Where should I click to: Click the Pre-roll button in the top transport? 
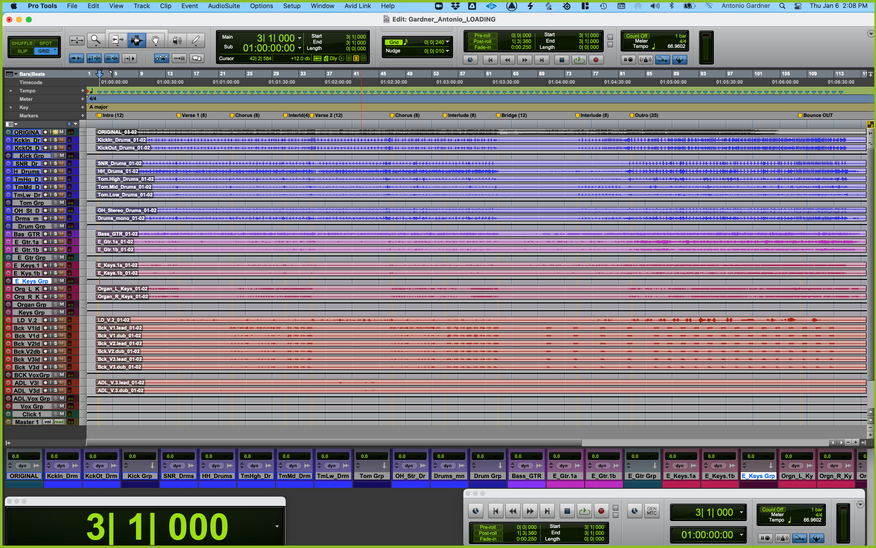click(482, 36)
